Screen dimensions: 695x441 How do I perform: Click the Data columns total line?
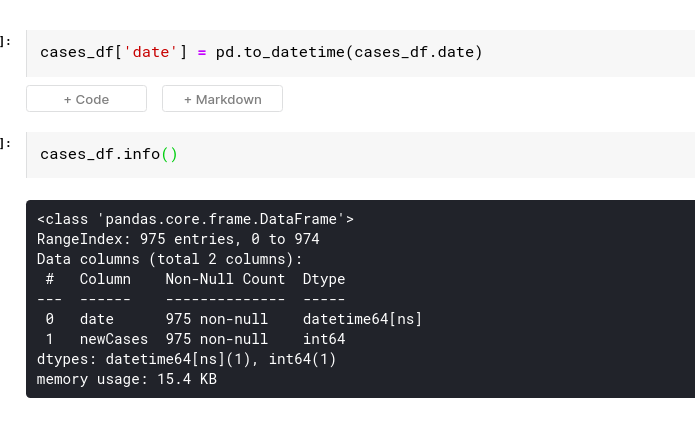tap(169, 259)
